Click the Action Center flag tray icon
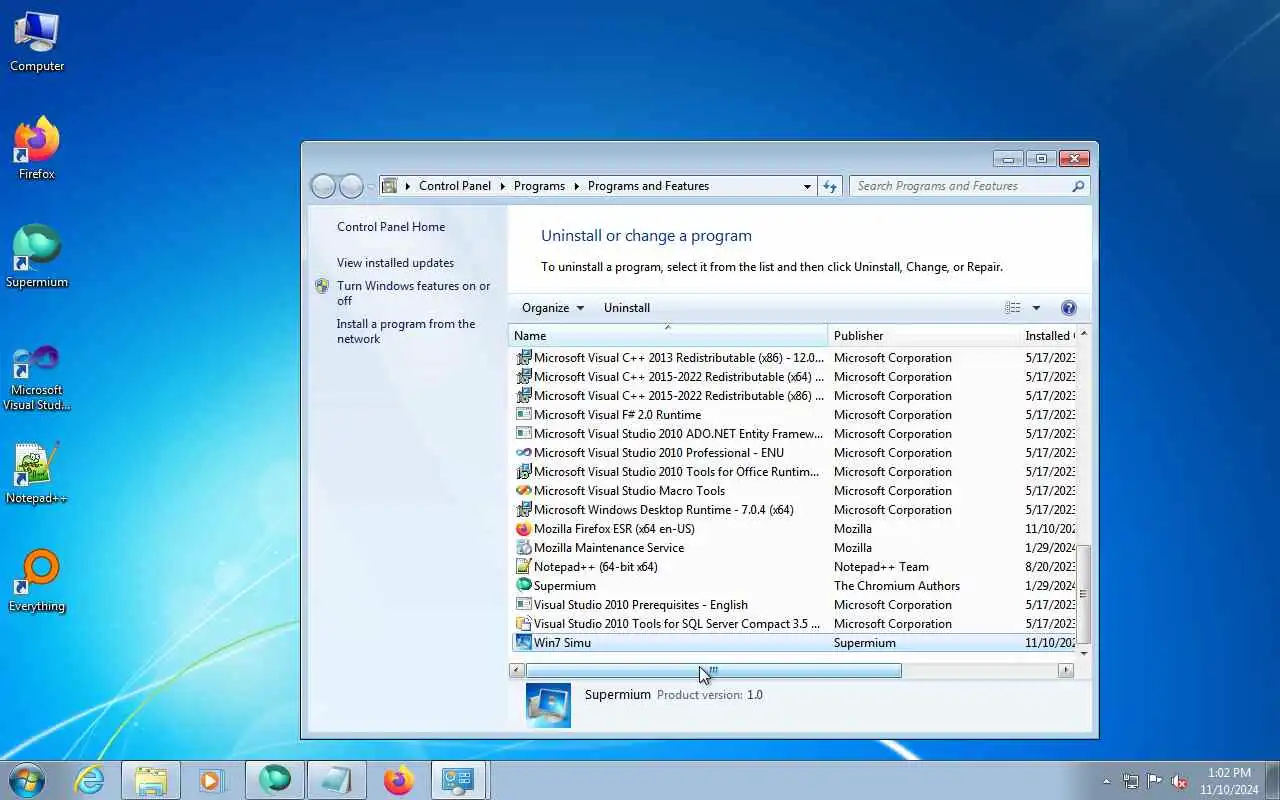 click(x=1155, y=781)
